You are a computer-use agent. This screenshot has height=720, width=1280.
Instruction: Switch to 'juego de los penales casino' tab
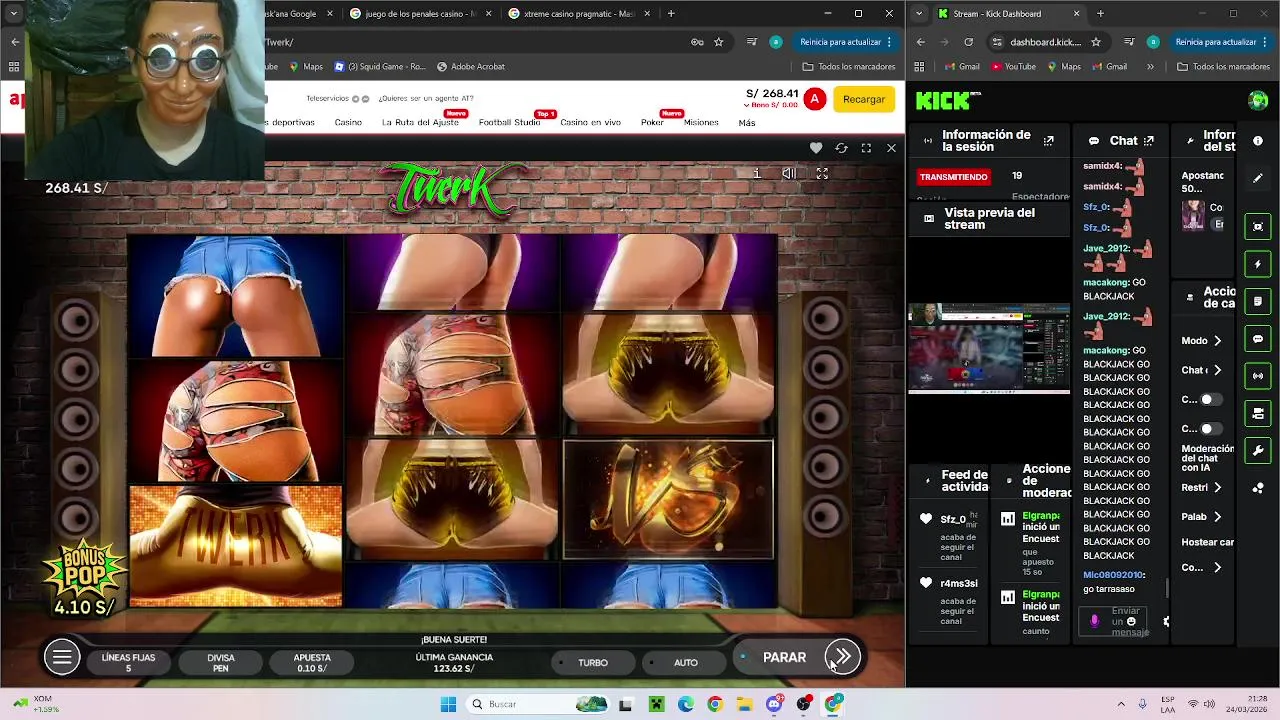(x=420, y=14)
